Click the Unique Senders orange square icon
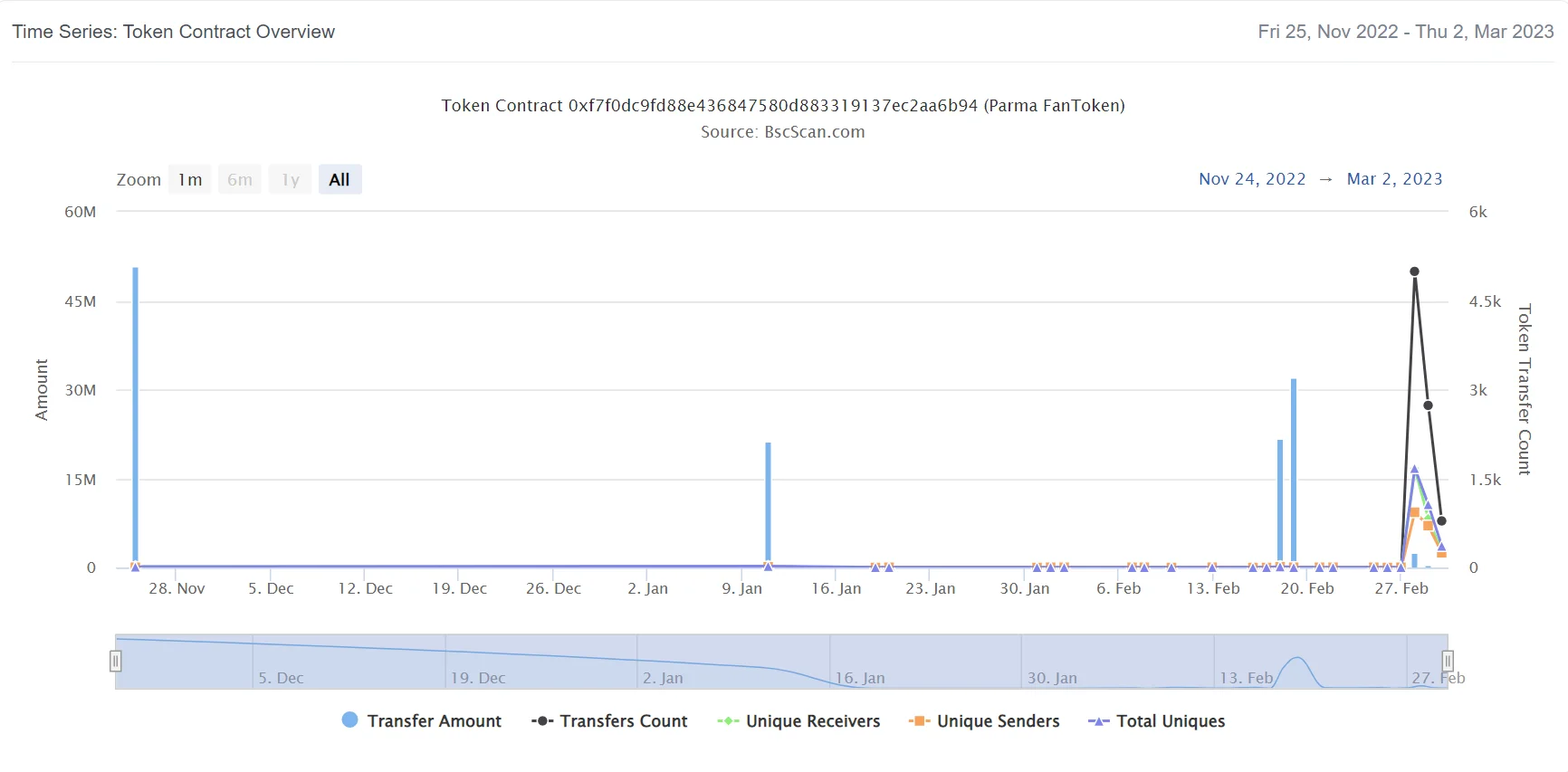The width and height of the screenshot is (1568, 772). click(919, 721)
